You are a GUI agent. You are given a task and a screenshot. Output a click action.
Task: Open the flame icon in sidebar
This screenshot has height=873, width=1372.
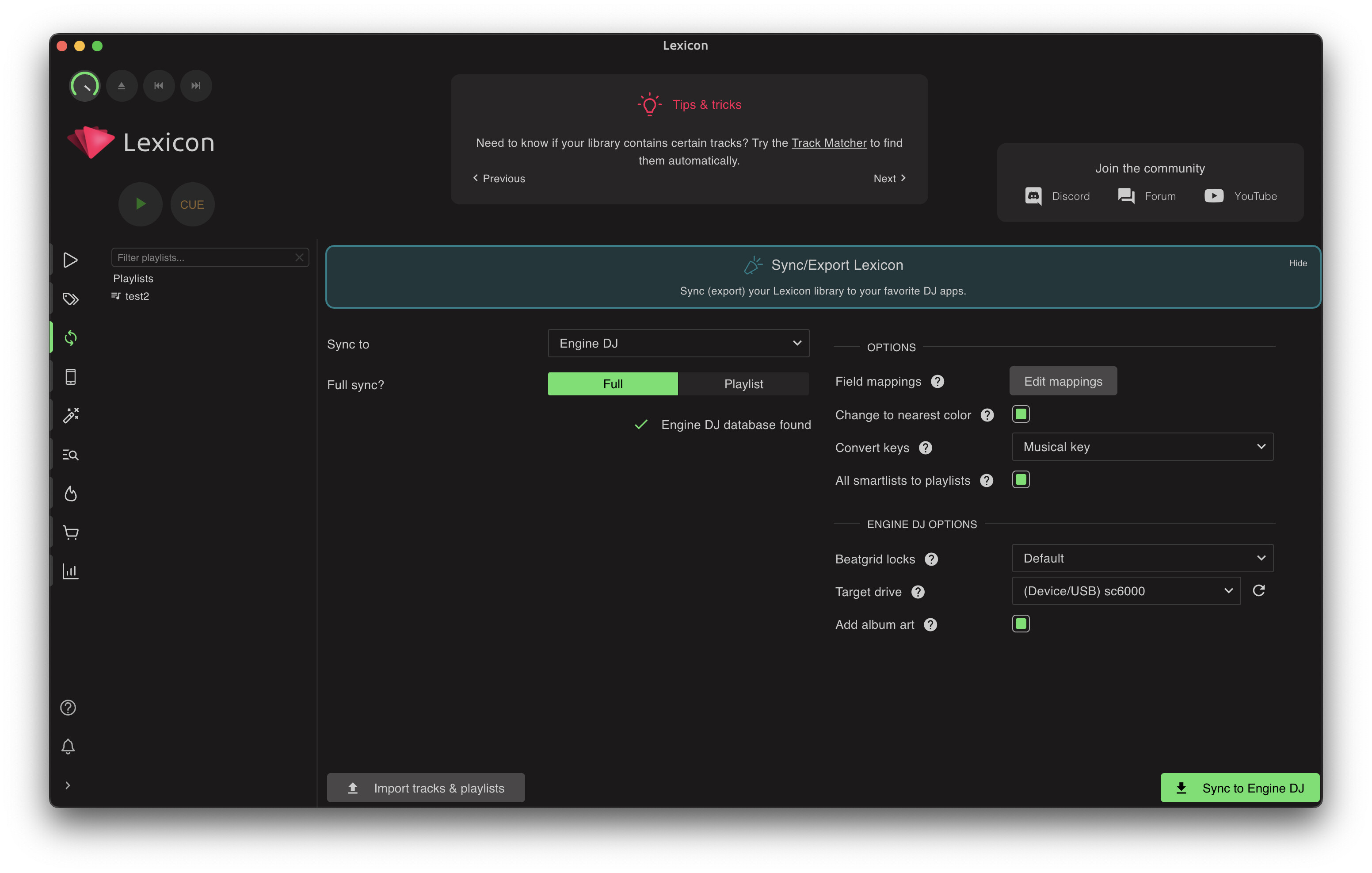(x=71, y=493)
